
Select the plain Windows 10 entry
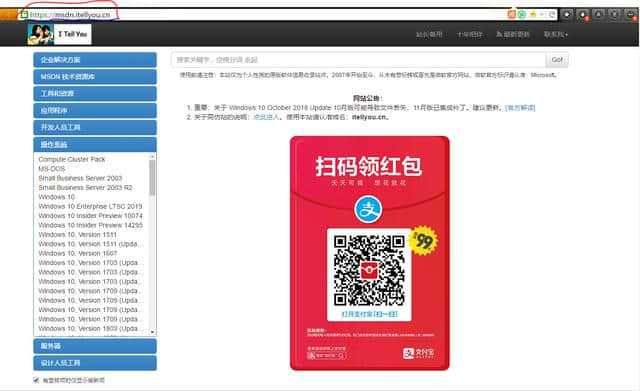click(x=57, y=197)
